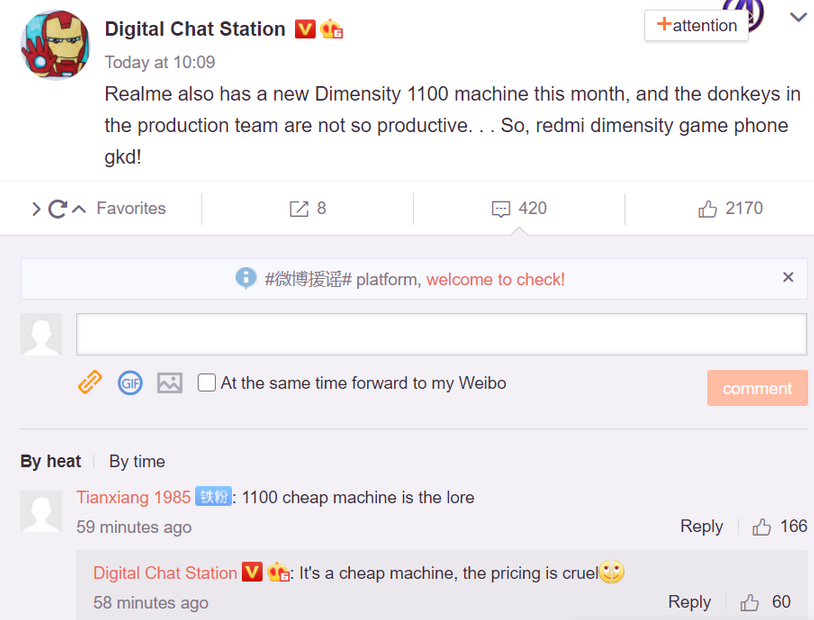Screen dimensions: 814x620
Task: Reply to Tianxiang 1985's comment
Action: pyautogui.click(x=701, y=526)
